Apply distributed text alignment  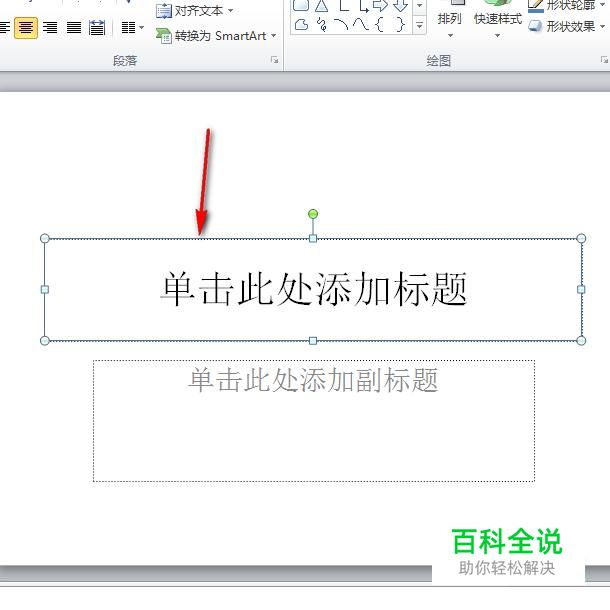[97, 28]
